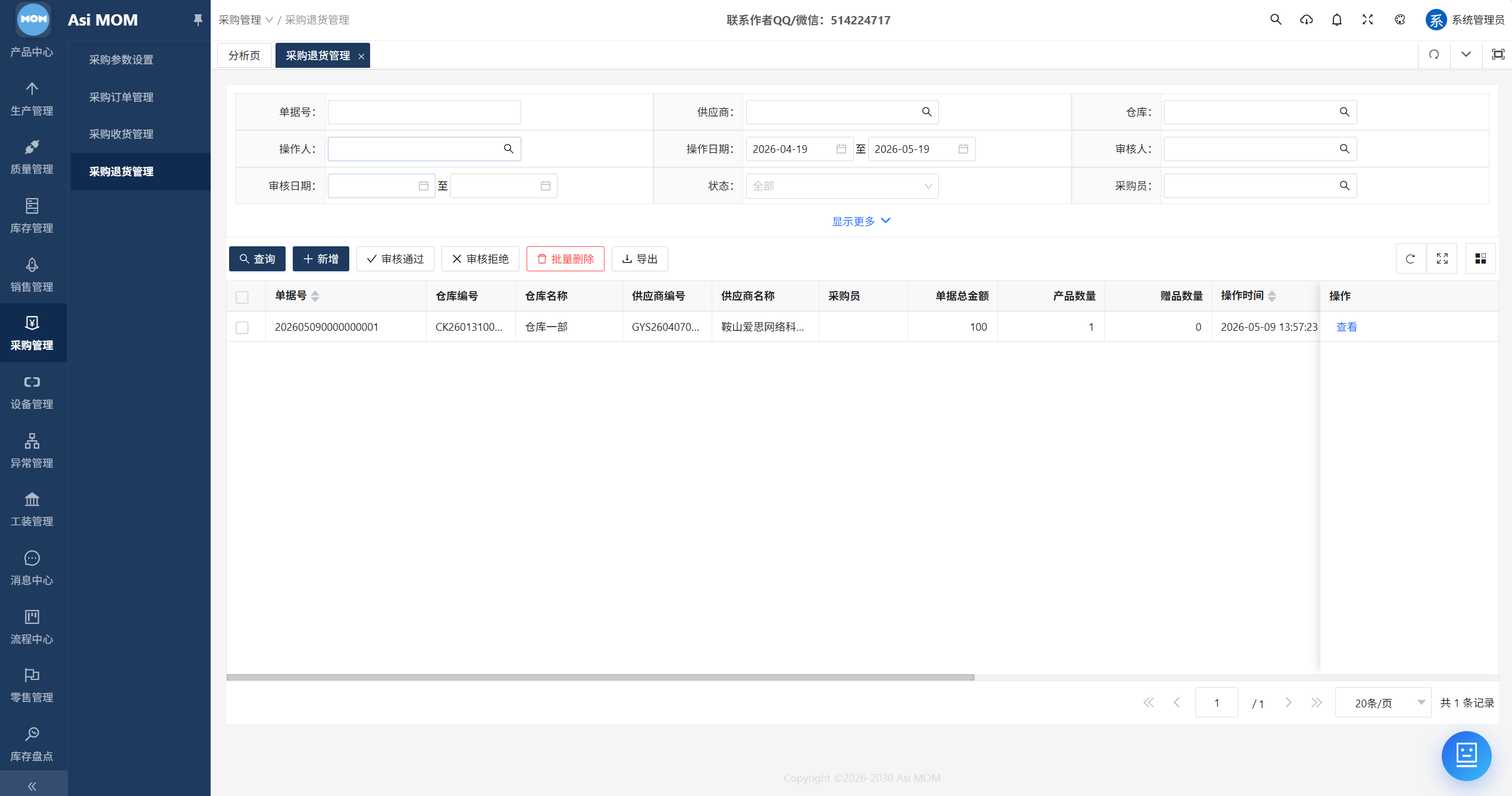The width and height of the screenshot is (1512, 796).
Task: Refresh the current tab page icon
Action: click(1434, 55)
